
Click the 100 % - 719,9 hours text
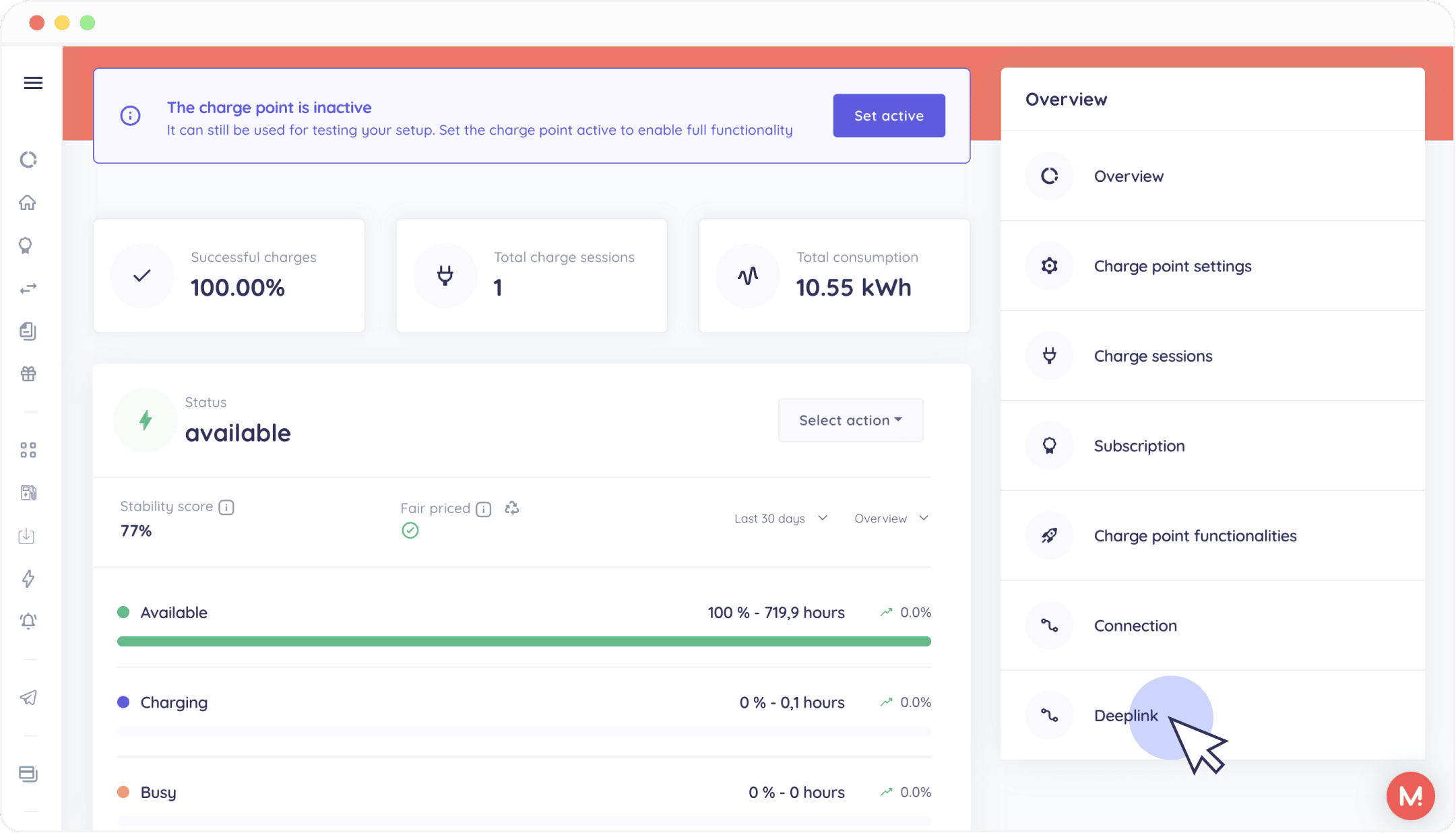pos(776,613)
